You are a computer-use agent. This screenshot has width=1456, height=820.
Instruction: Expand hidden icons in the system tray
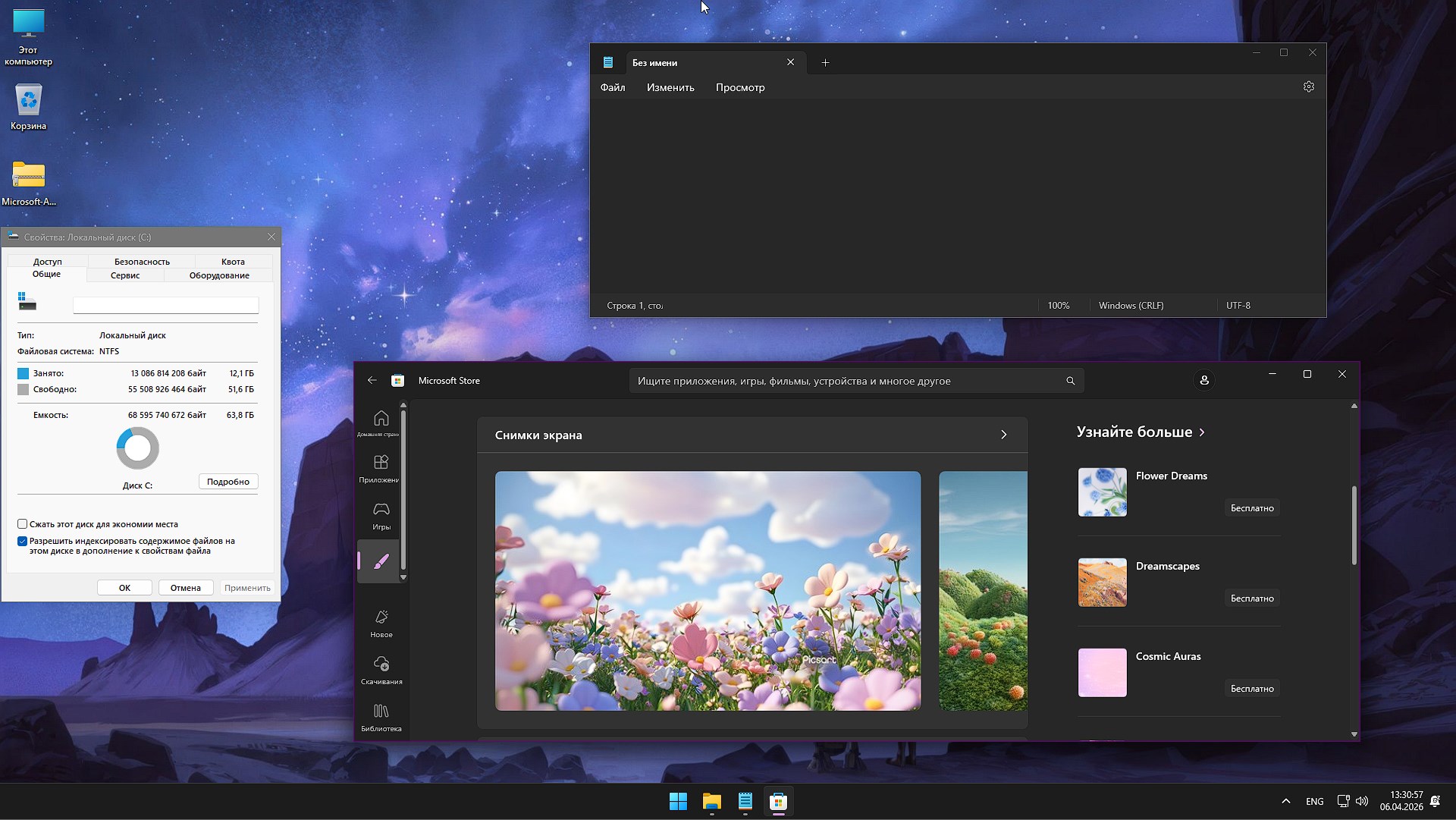coord(1286,801)
